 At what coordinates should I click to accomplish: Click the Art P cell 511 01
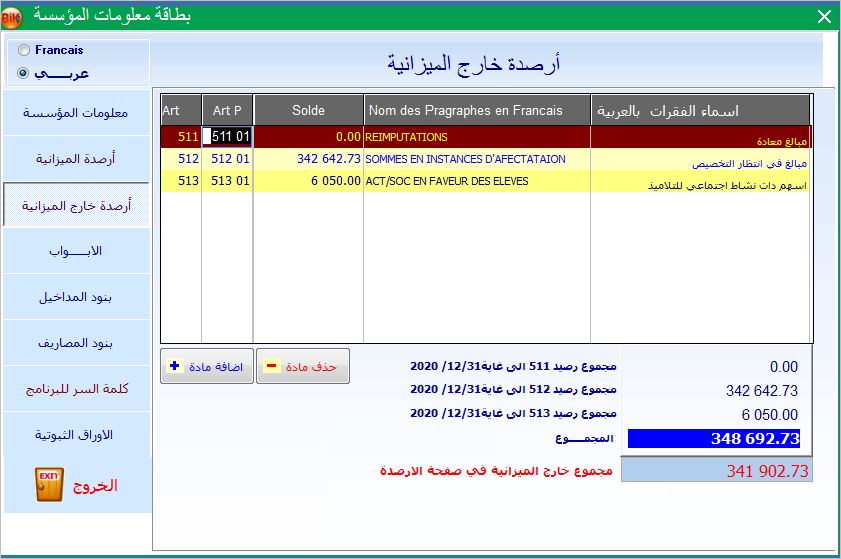coord(227,136)
